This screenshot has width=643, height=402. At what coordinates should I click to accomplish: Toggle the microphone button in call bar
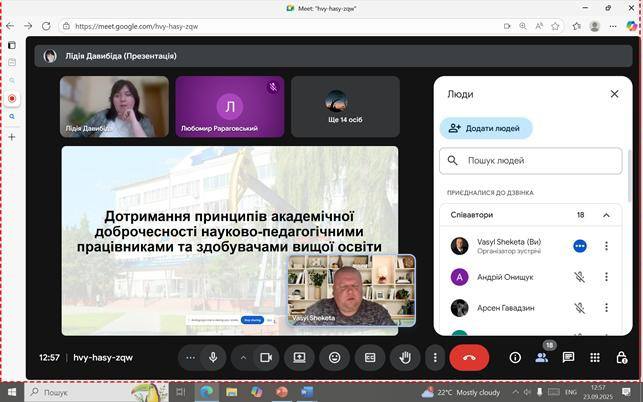pyautogui.click(x=213, y=357)
